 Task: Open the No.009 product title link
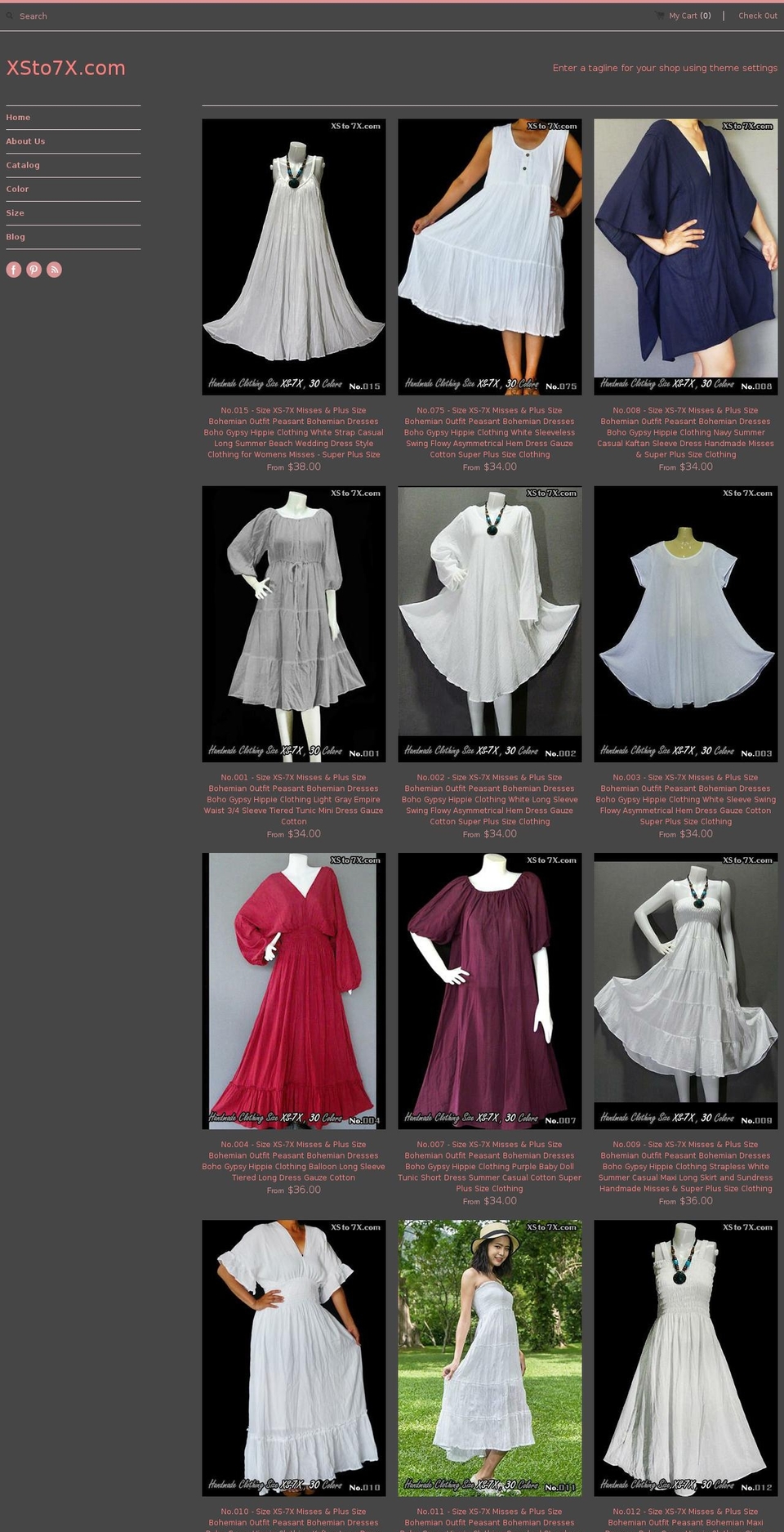[x=686, y=1167]
